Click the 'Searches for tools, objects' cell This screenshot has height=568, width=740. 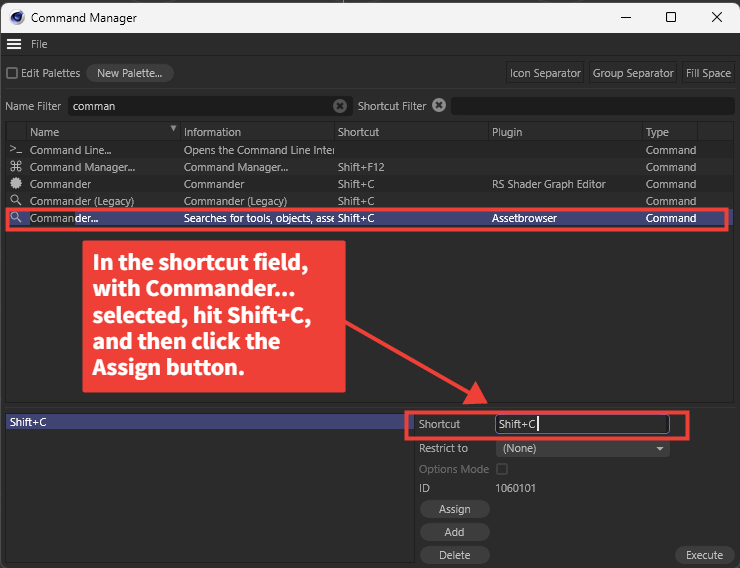point(259,218)
